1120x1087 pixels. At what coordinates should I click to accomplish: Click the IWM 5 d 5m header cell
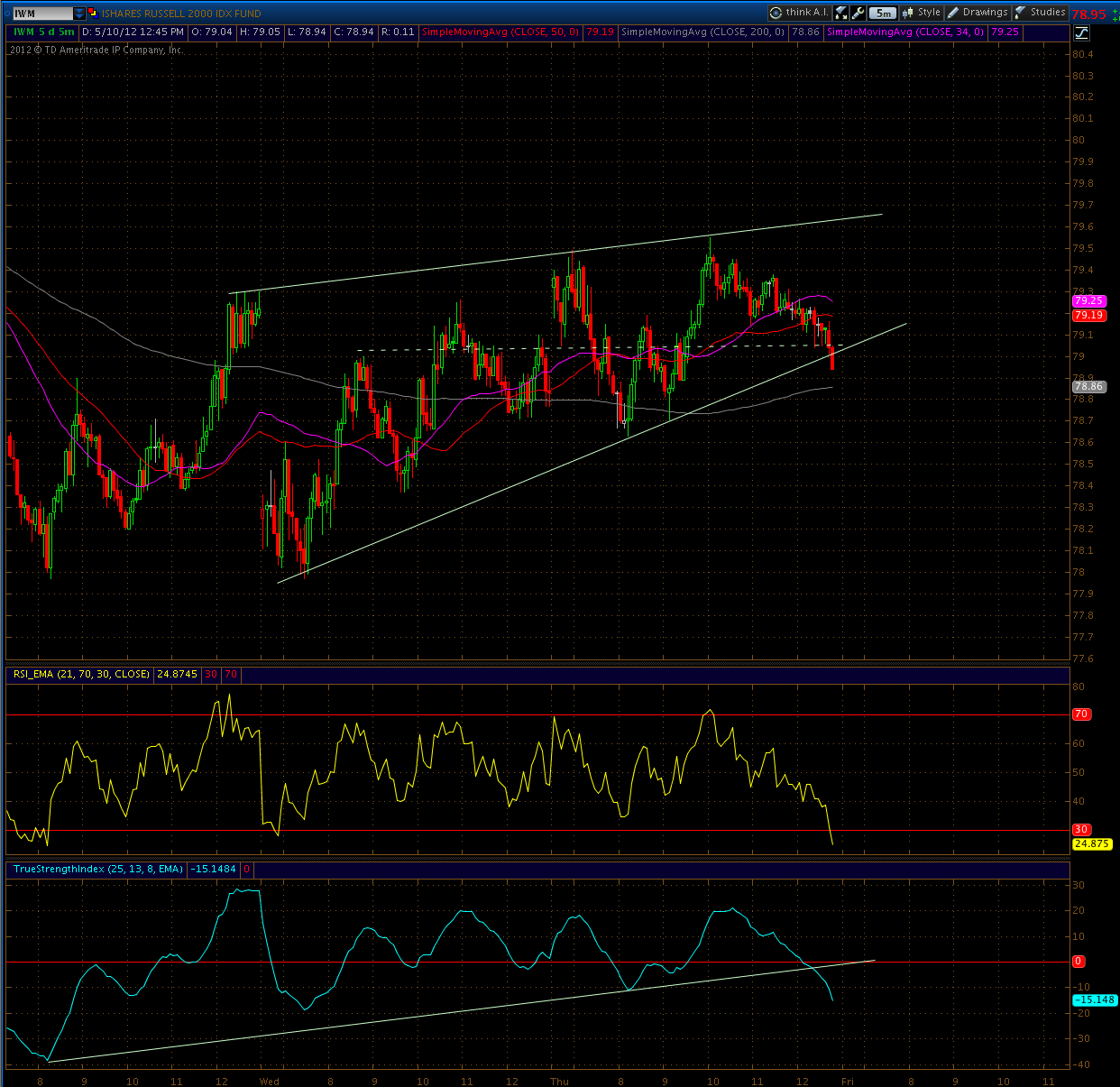point(44,32)
